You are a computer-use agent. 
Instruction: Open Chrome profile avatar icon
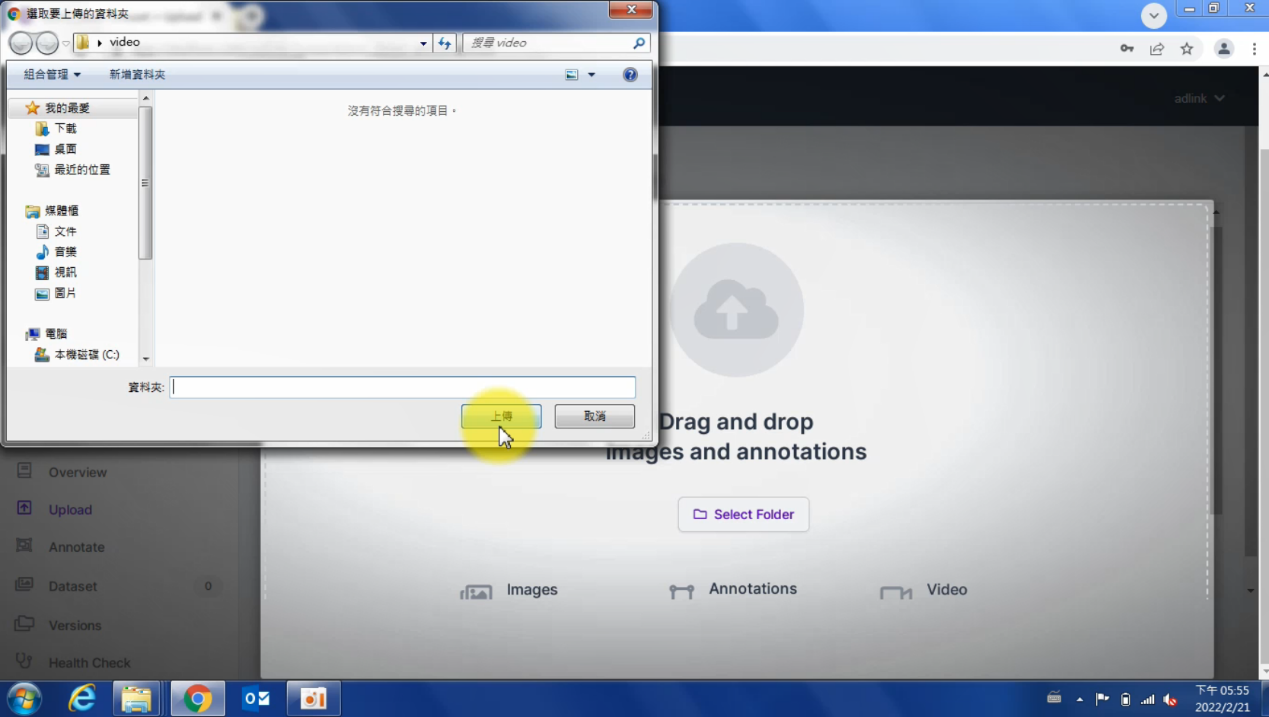coord(1223,49)
